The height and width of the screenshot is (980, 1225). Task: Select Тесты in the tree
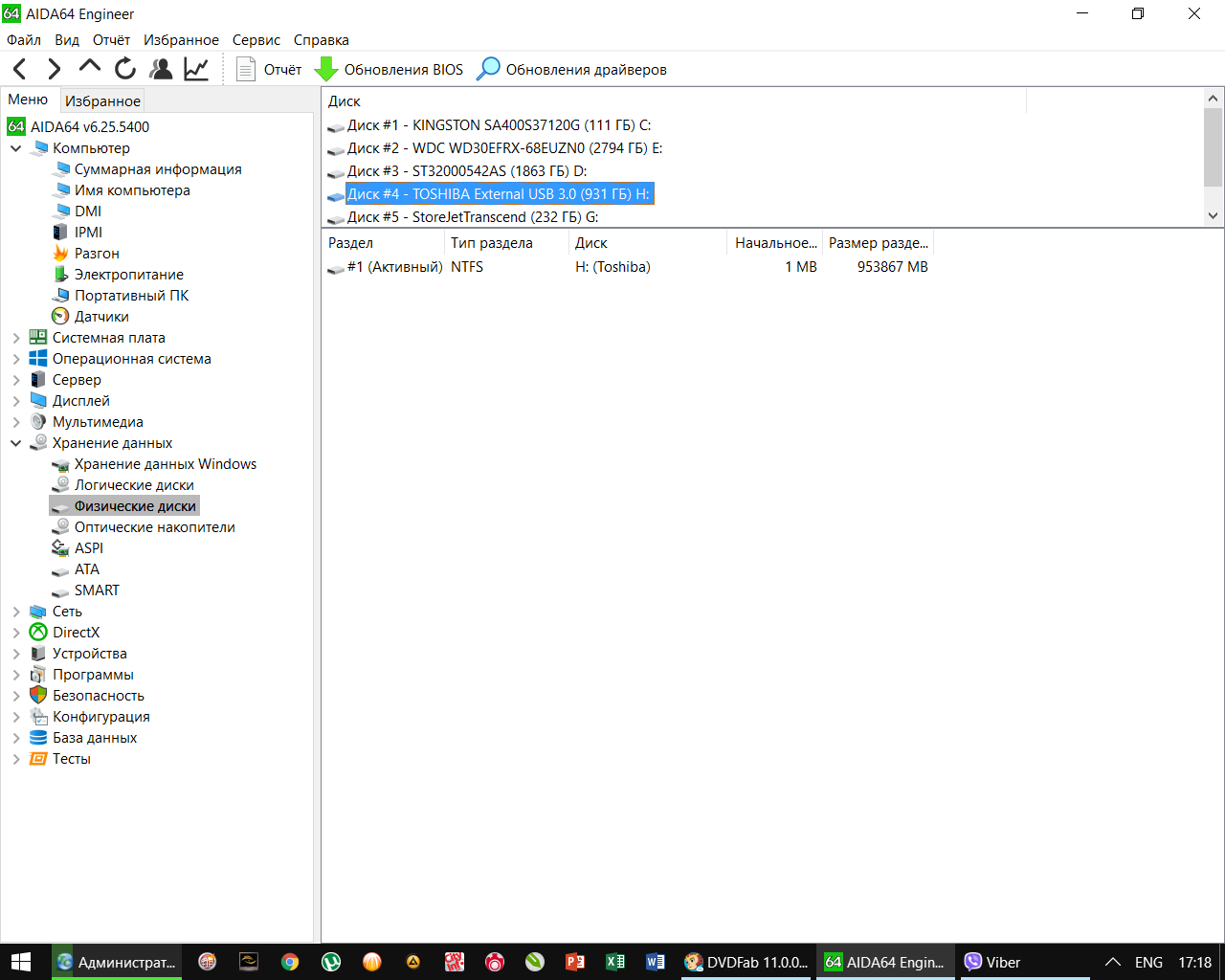(x=72, y=759)
